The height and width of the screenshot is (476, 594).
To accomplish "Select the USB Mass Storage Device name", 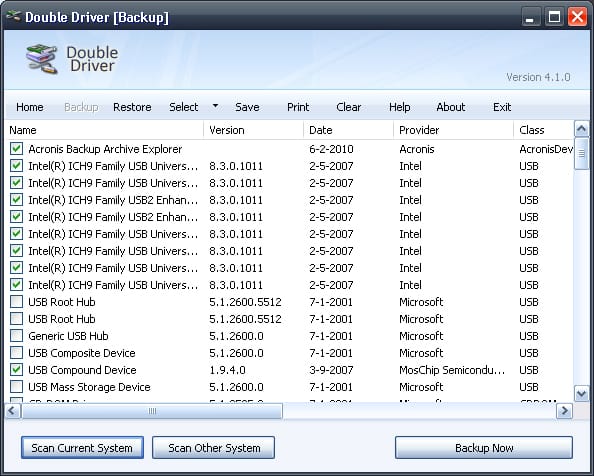I will coord(89,387).
